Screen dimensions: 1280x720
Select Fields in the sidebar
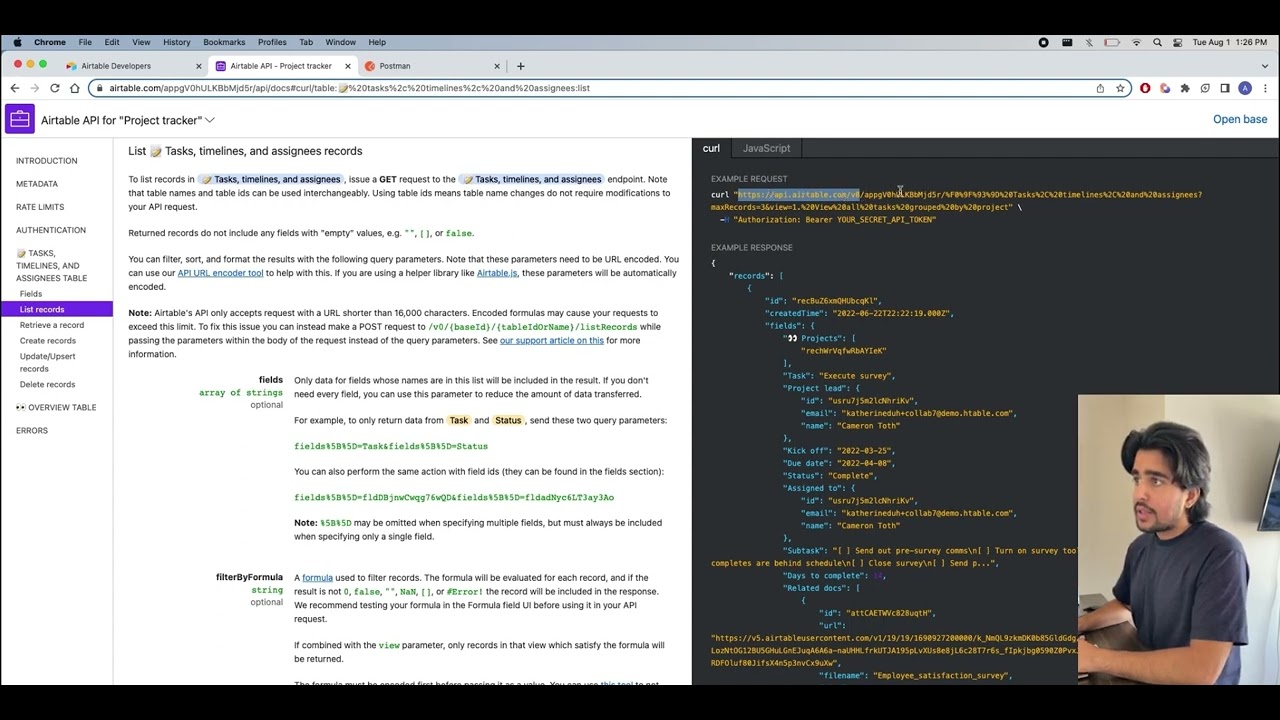coord(31,294)
